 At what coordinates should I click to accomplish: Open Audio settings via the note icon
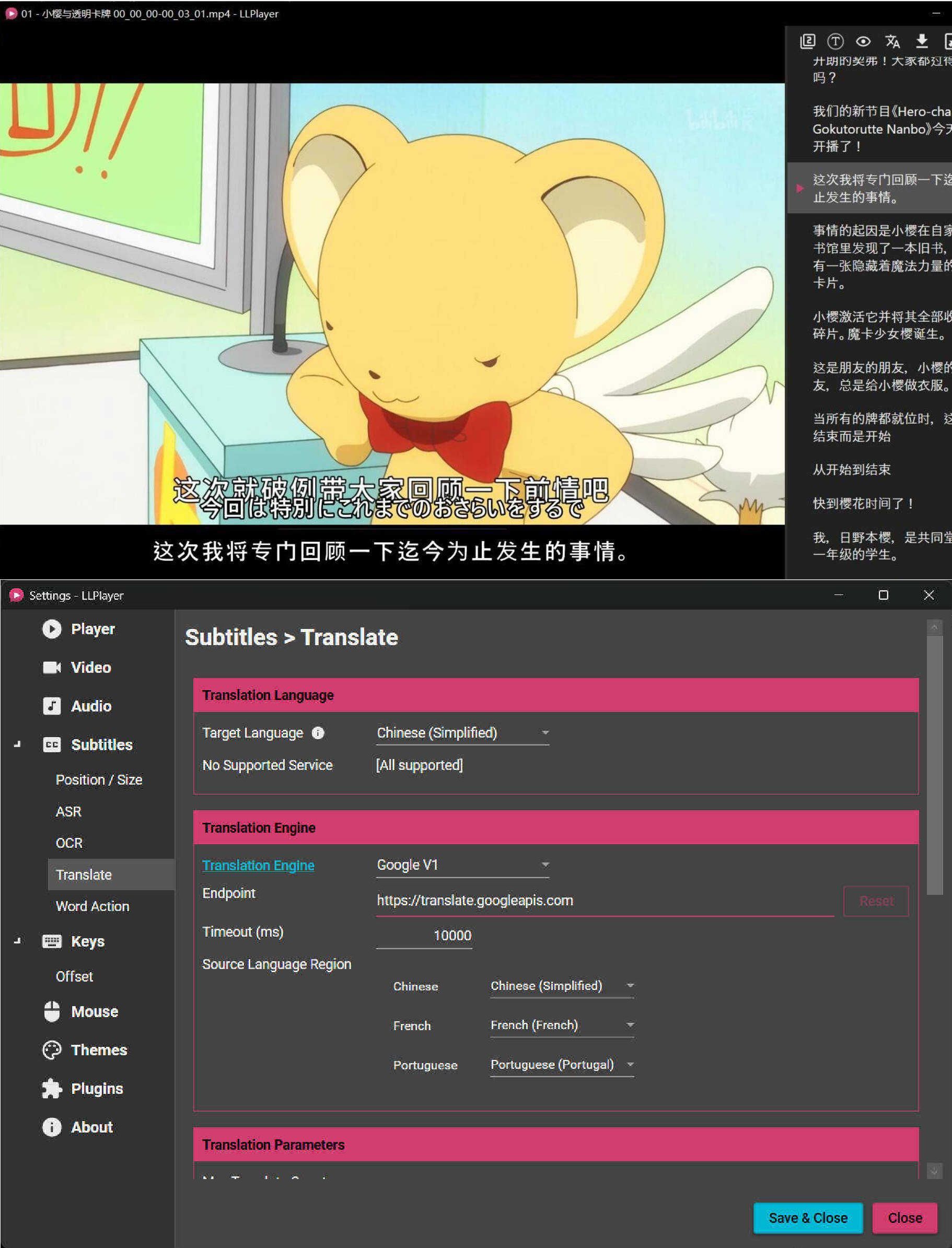point(52,706)
